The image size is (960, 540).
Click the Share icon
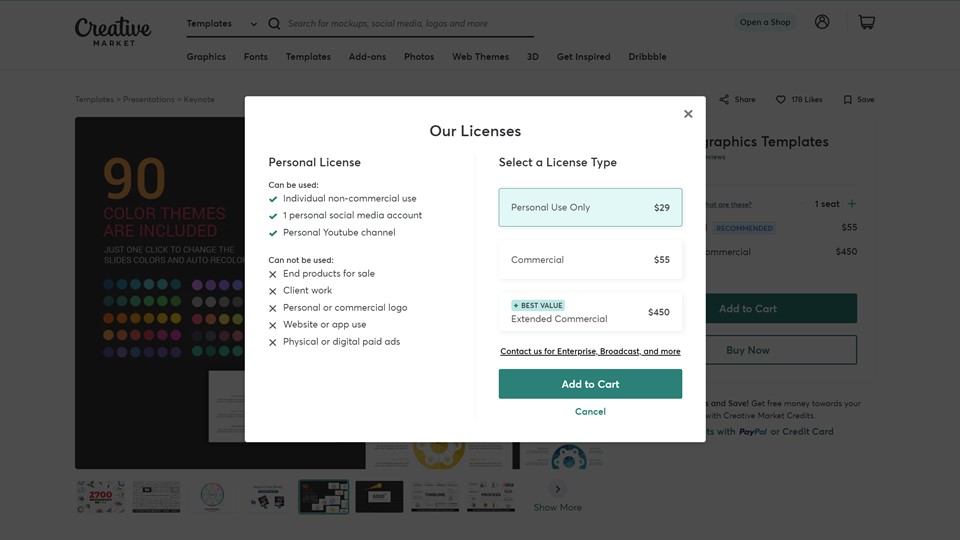pyautogui.click(x=724, y=100)
